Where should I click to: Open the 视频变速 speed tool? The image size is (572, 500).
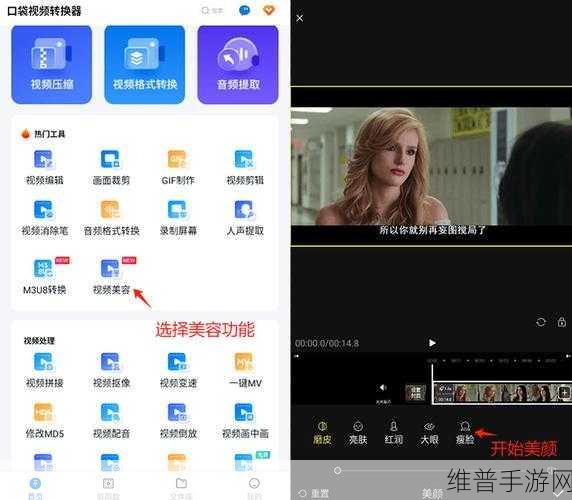click(x=178, y=370)
